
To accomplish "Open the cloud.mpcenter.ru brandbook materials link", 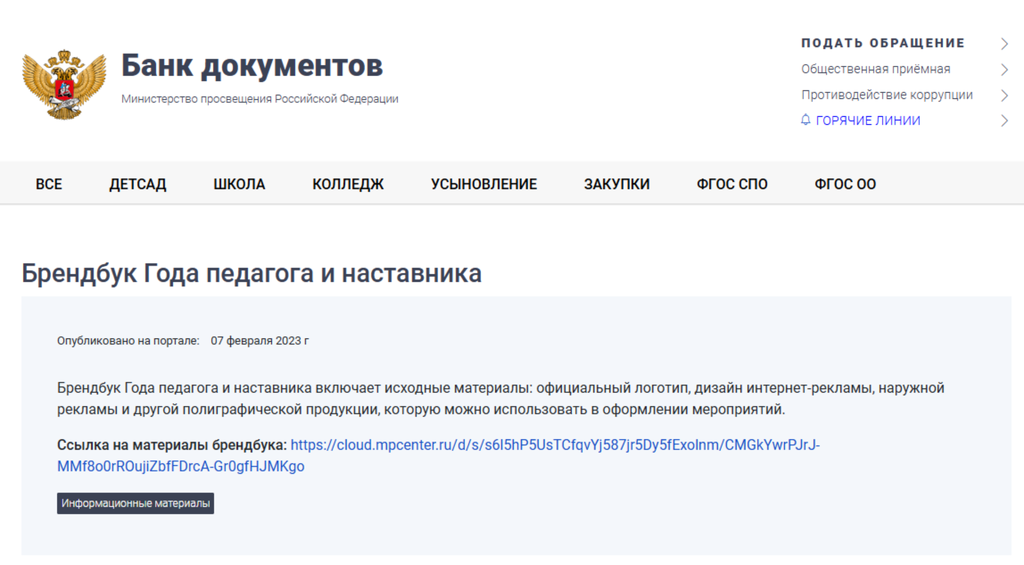I will [554, 445].
